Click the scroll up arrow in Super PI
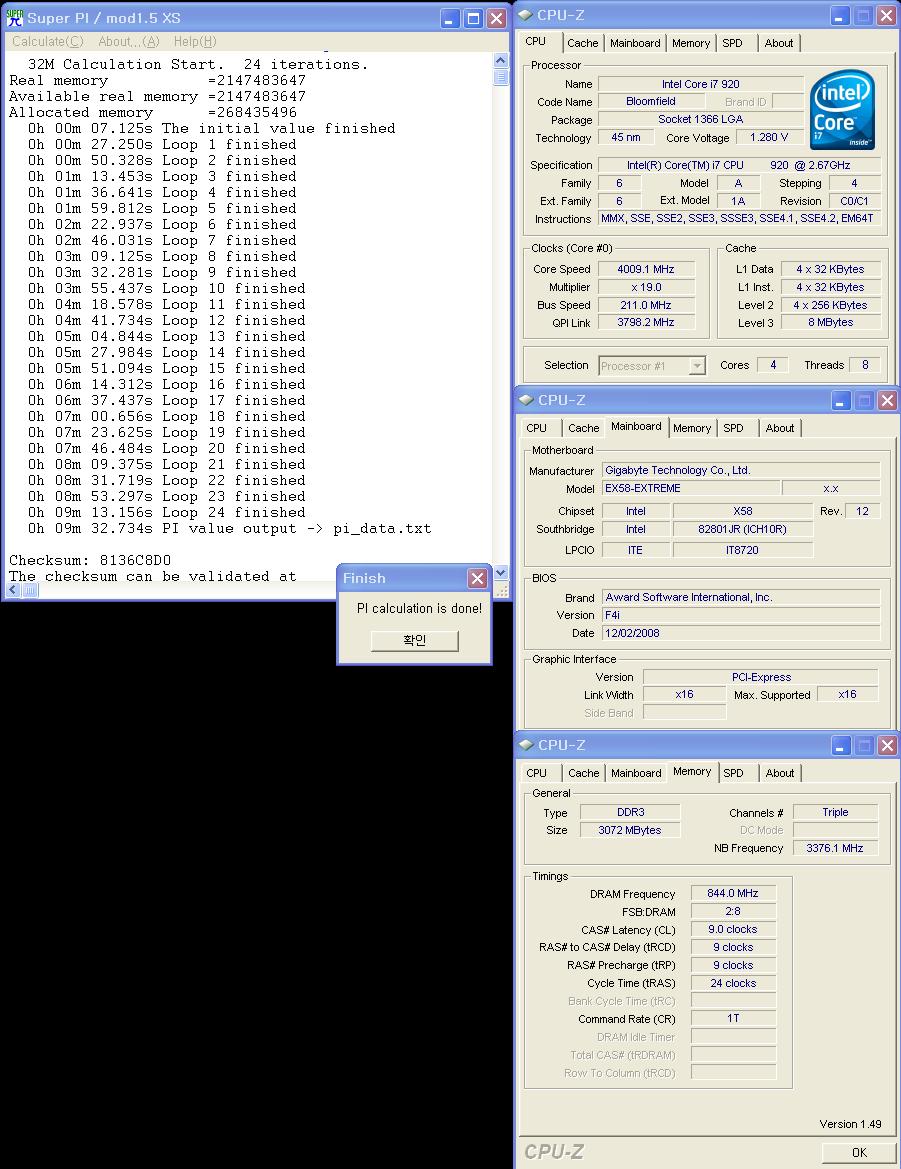The height and width of the screenshot is (1169, 901). (501, 60)
